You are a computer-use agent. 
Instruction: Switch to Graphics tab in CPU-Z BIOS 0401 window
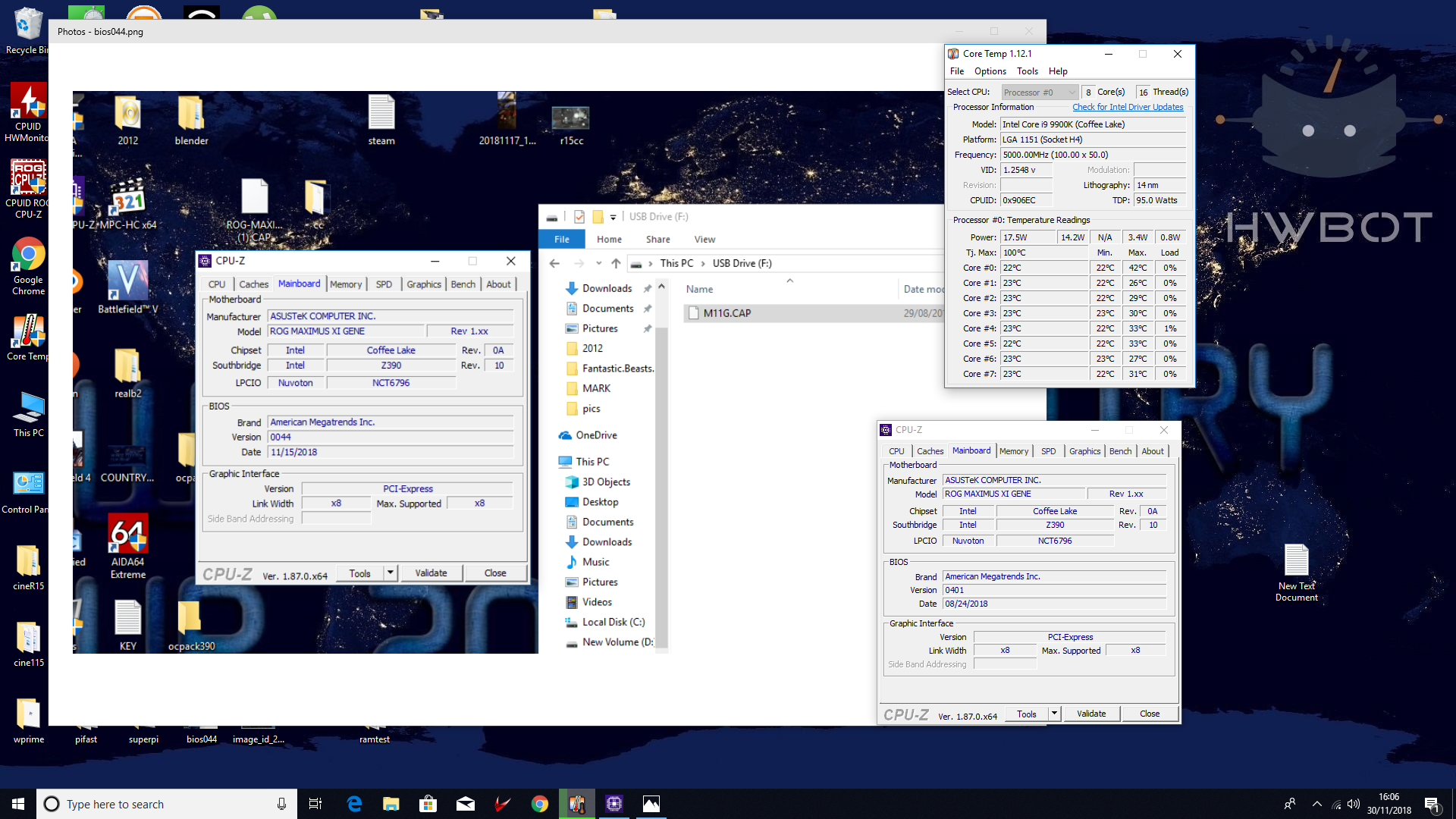(1084, 451)
